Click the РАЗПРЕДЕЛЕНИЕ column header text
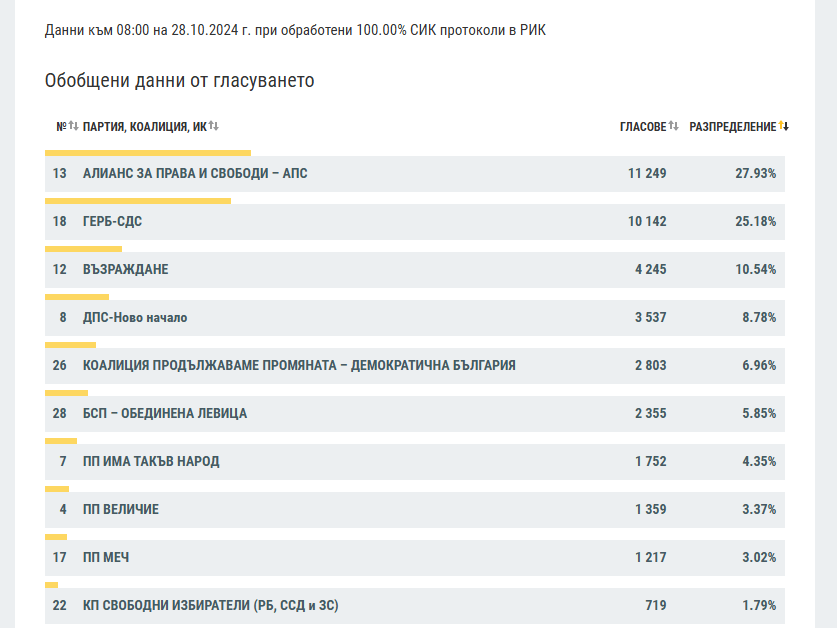The image size is (837, 628). tap(732, 127)
